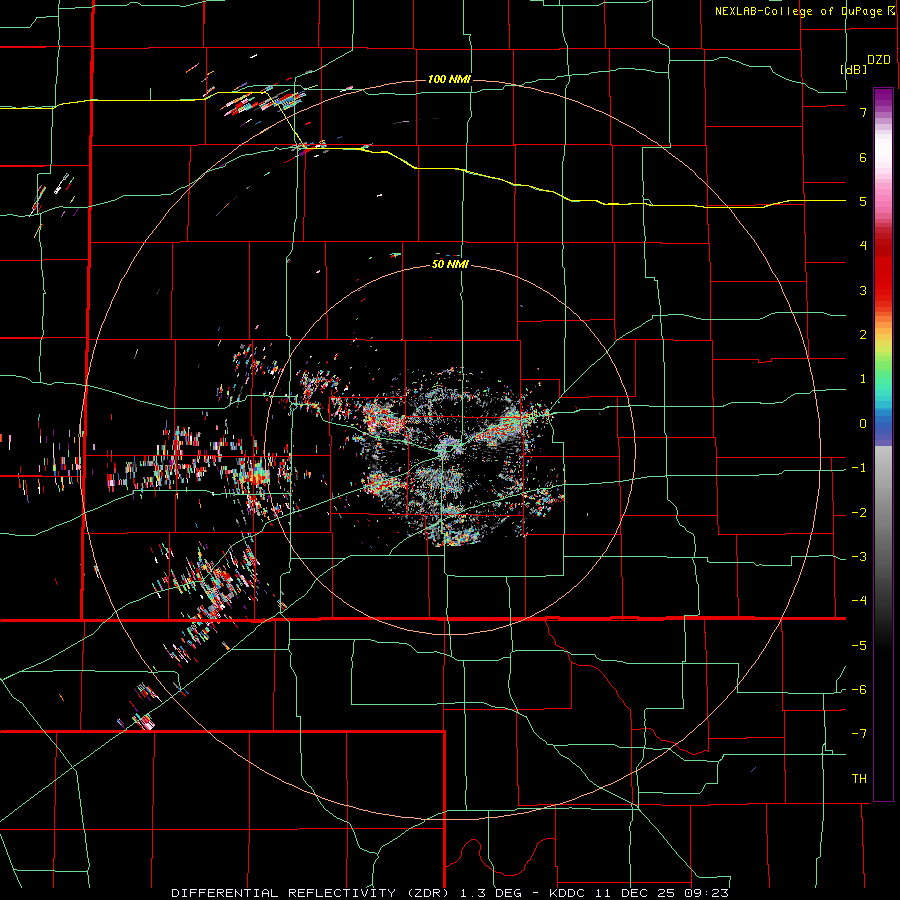Click the -5 value on color scale
900x900 pixels.
[859, 646]
